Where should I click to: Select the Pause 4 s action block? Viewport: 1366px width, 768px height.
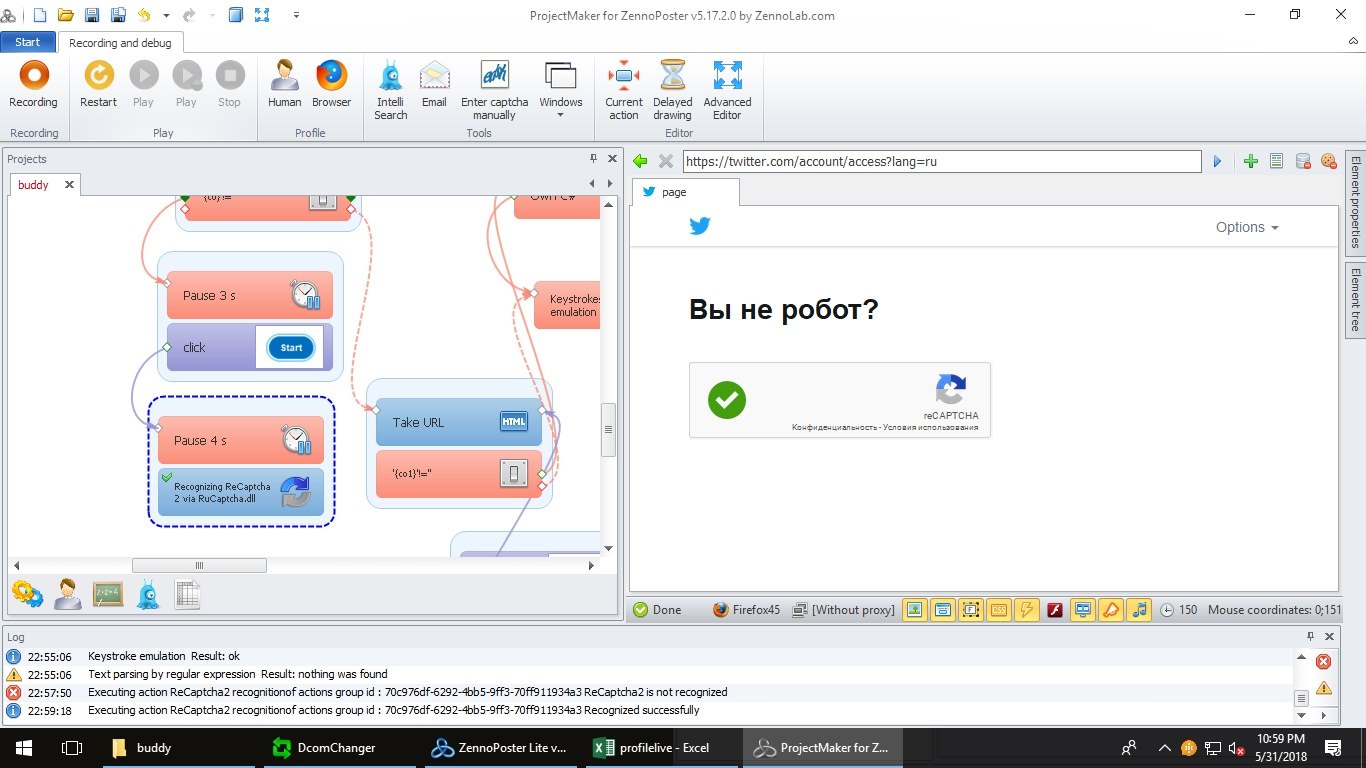pos(241,440)
